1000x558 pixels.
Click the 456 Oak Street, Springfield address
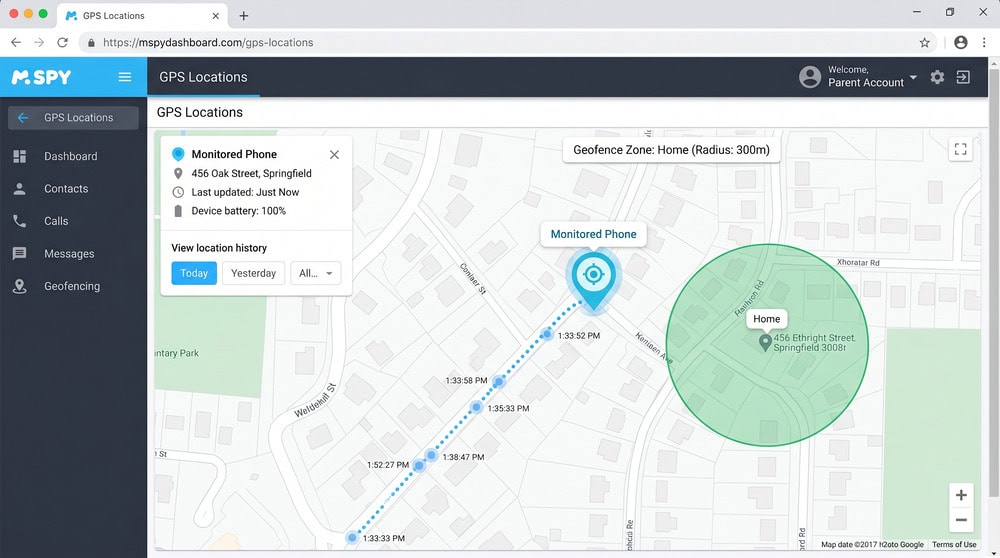click(251, 173)
